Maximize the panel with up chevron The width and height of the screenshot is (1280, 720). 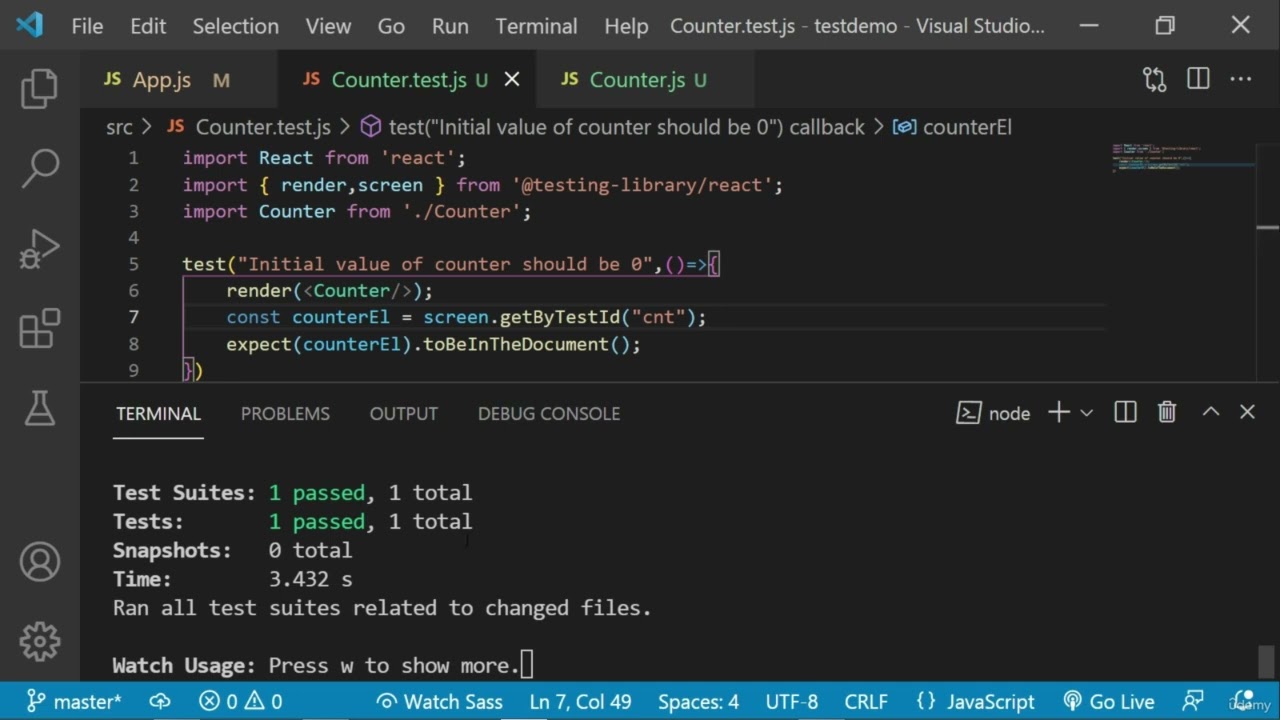point(1210,412)
